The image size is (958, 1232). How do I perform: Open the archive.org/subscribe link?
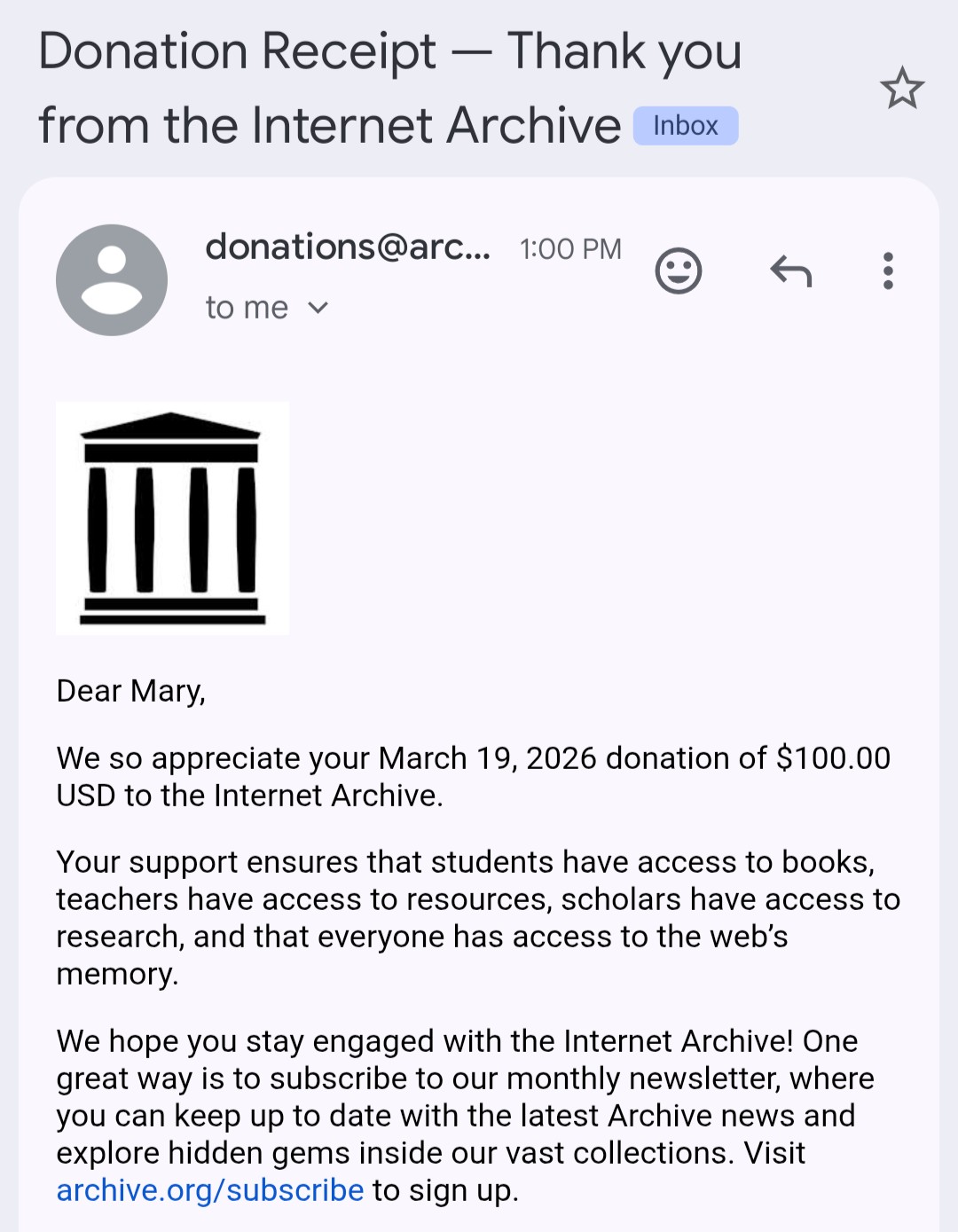click(210, 1189)
